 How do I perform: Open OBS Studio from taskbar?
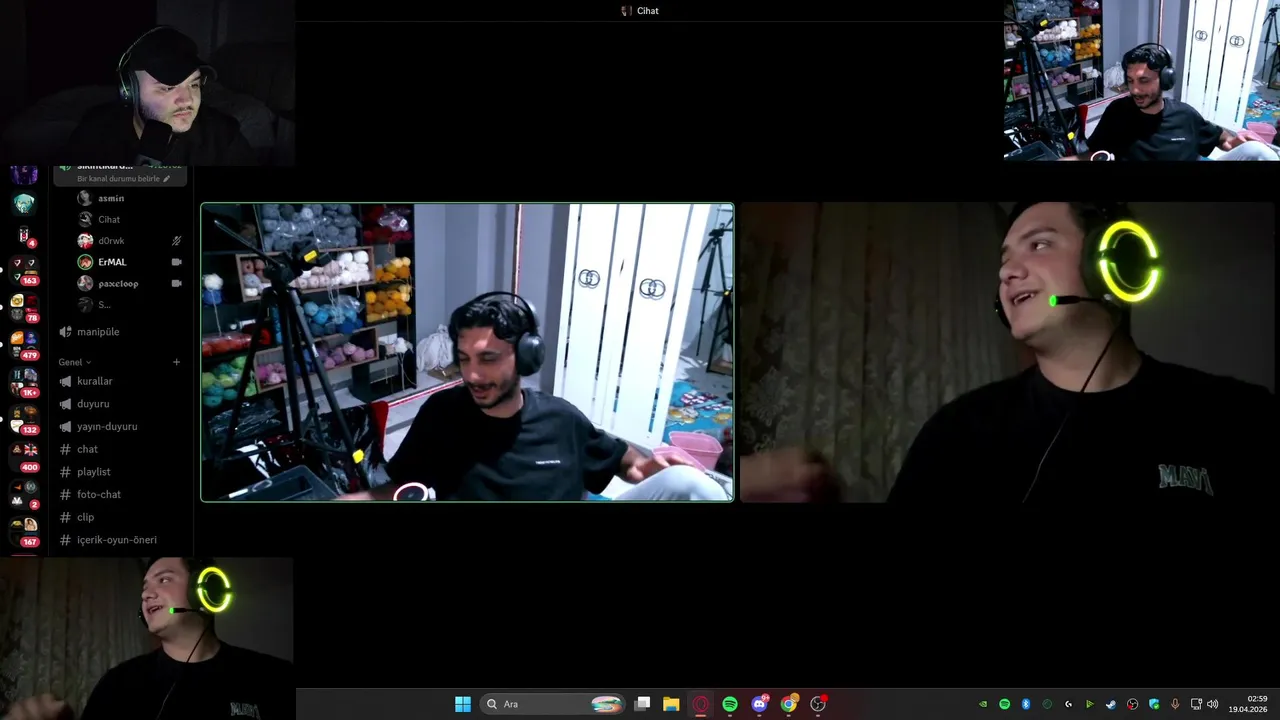[x=818, y=704]
